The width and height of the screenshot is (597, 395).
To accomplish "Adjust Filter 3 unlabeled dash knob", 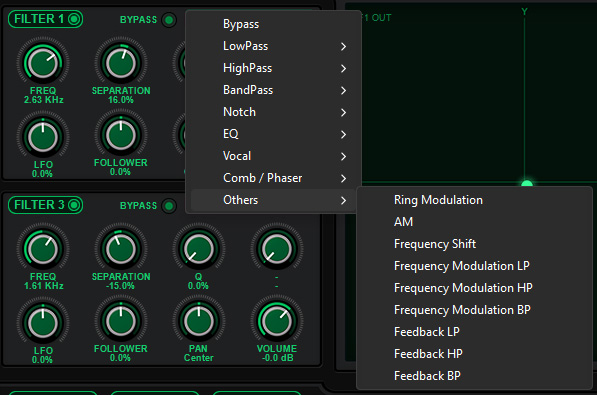I will pos(276,248).
